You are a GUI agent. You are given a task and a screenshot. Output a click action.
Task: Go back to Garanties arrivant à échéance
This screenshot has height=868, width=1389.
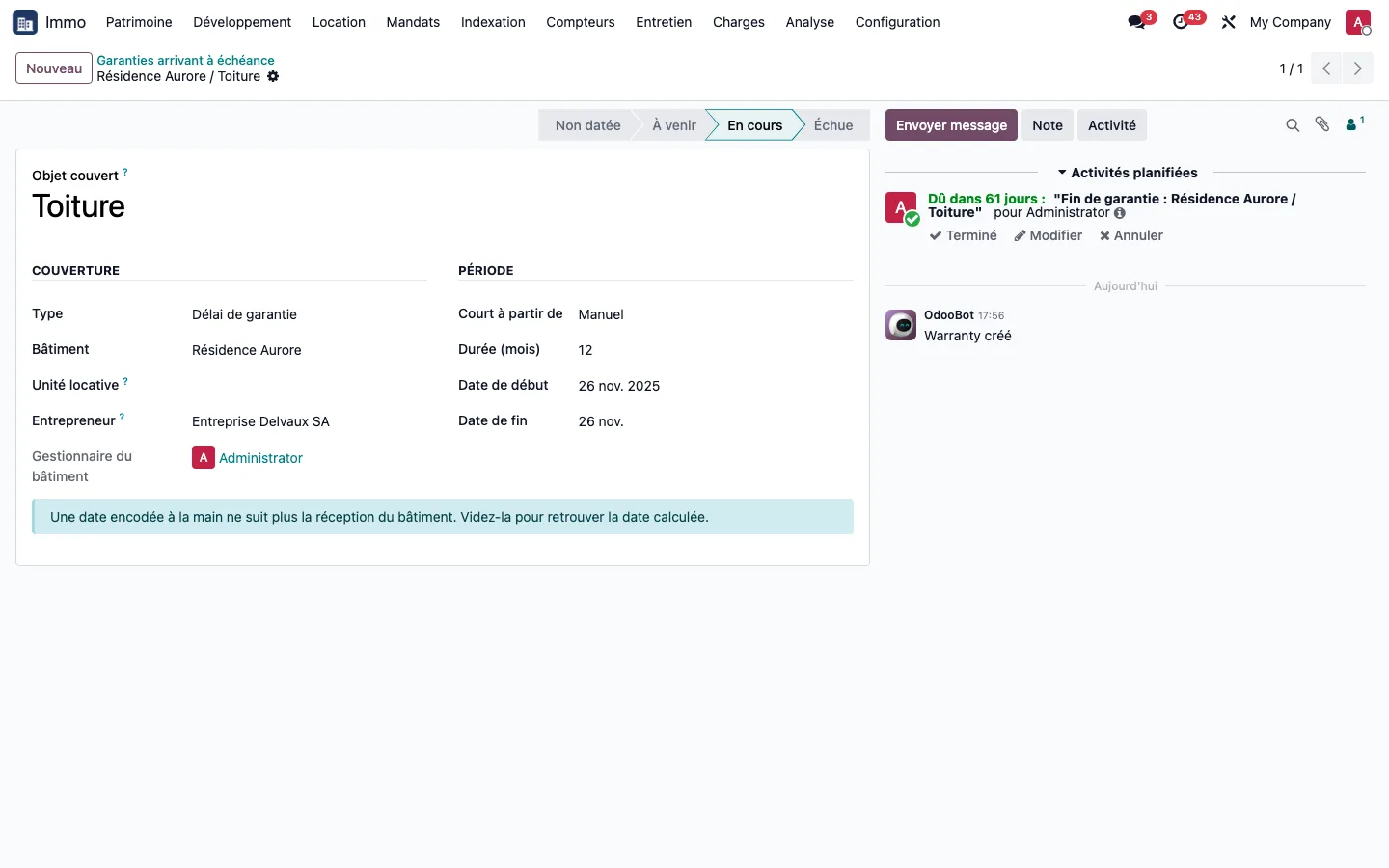coord(185,60)
